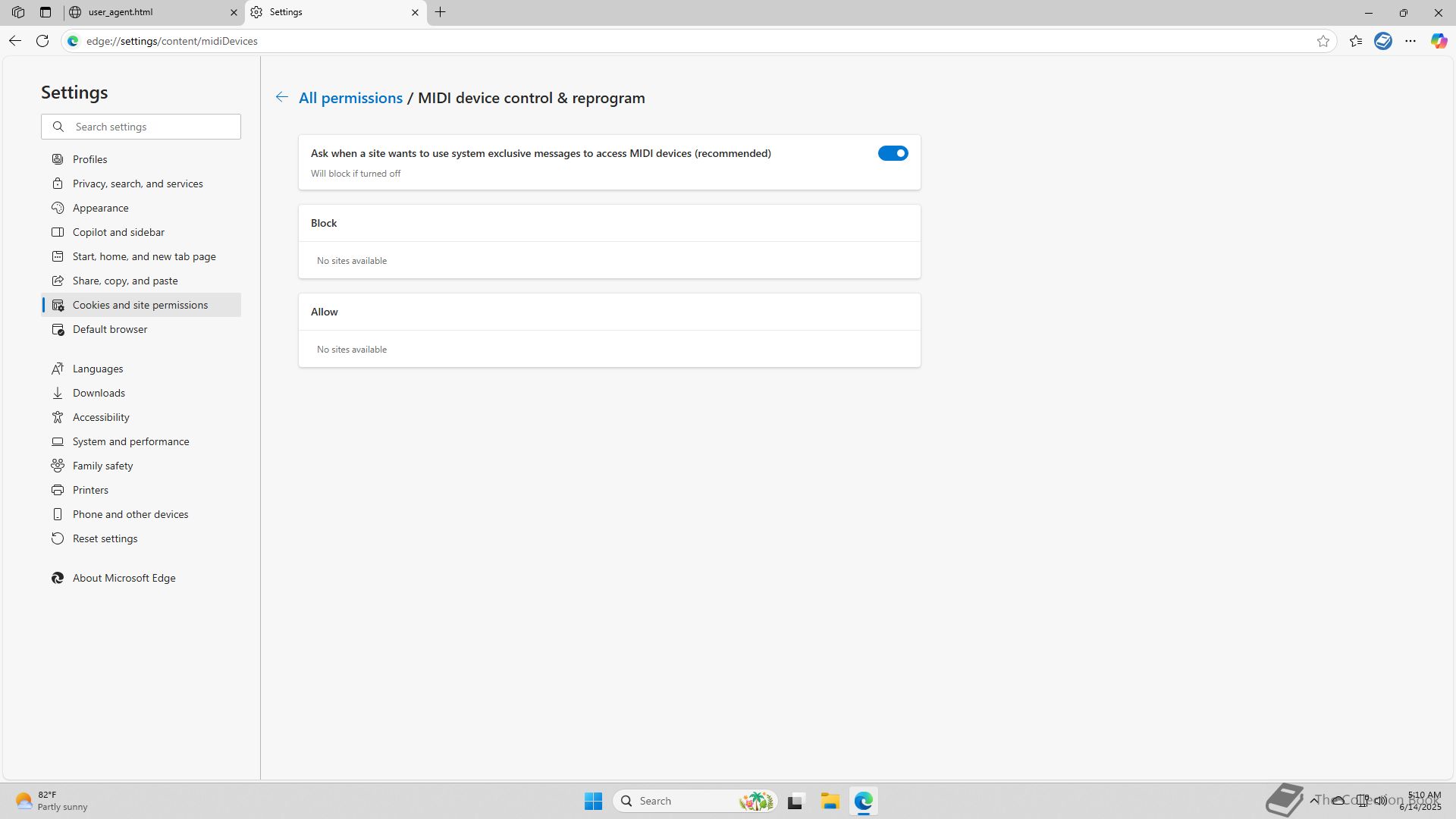Open the Workspaces icon

18,12
